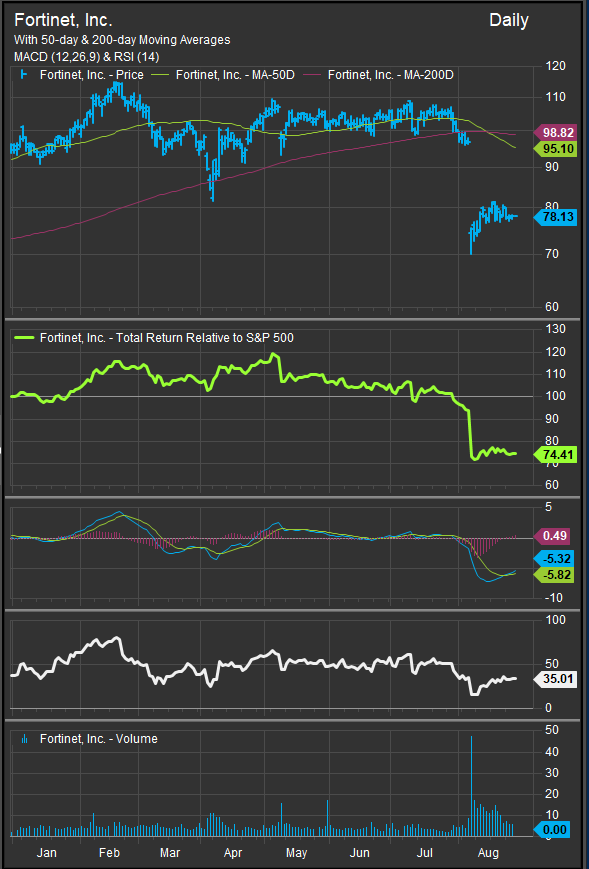Click the Daily interval label
Viewport: 589px width, 869px height.
click(x=509, y=21)
